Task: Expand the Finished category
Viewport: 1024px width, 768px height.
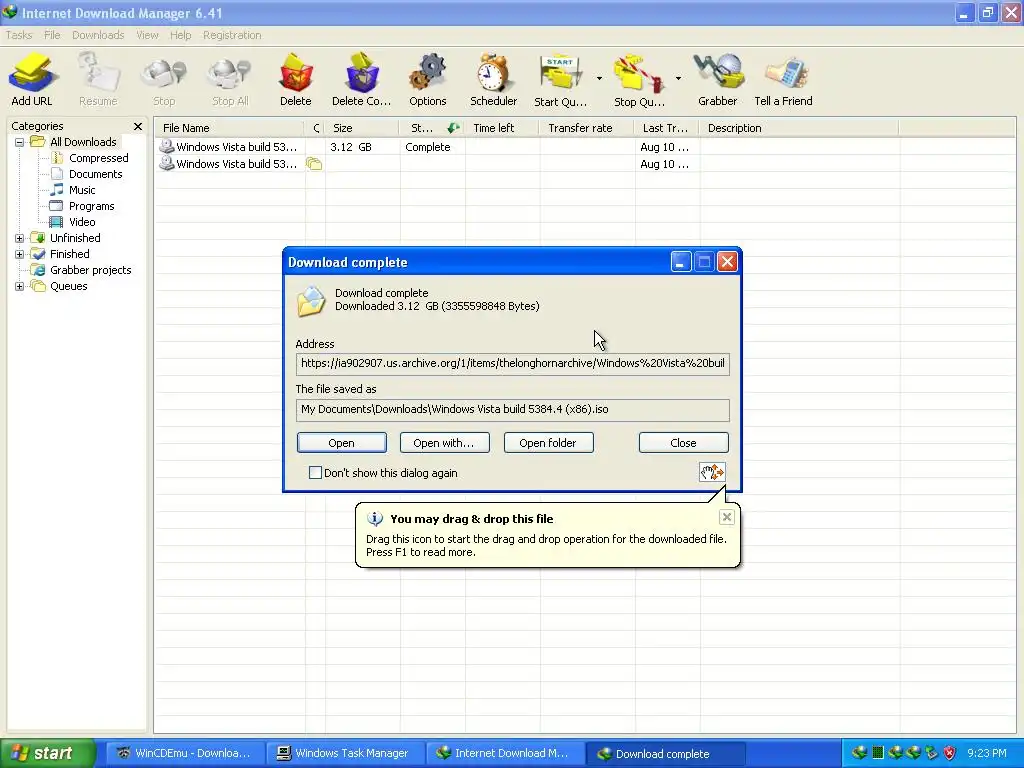Action: pyautogui.click(x=20, y=254)
